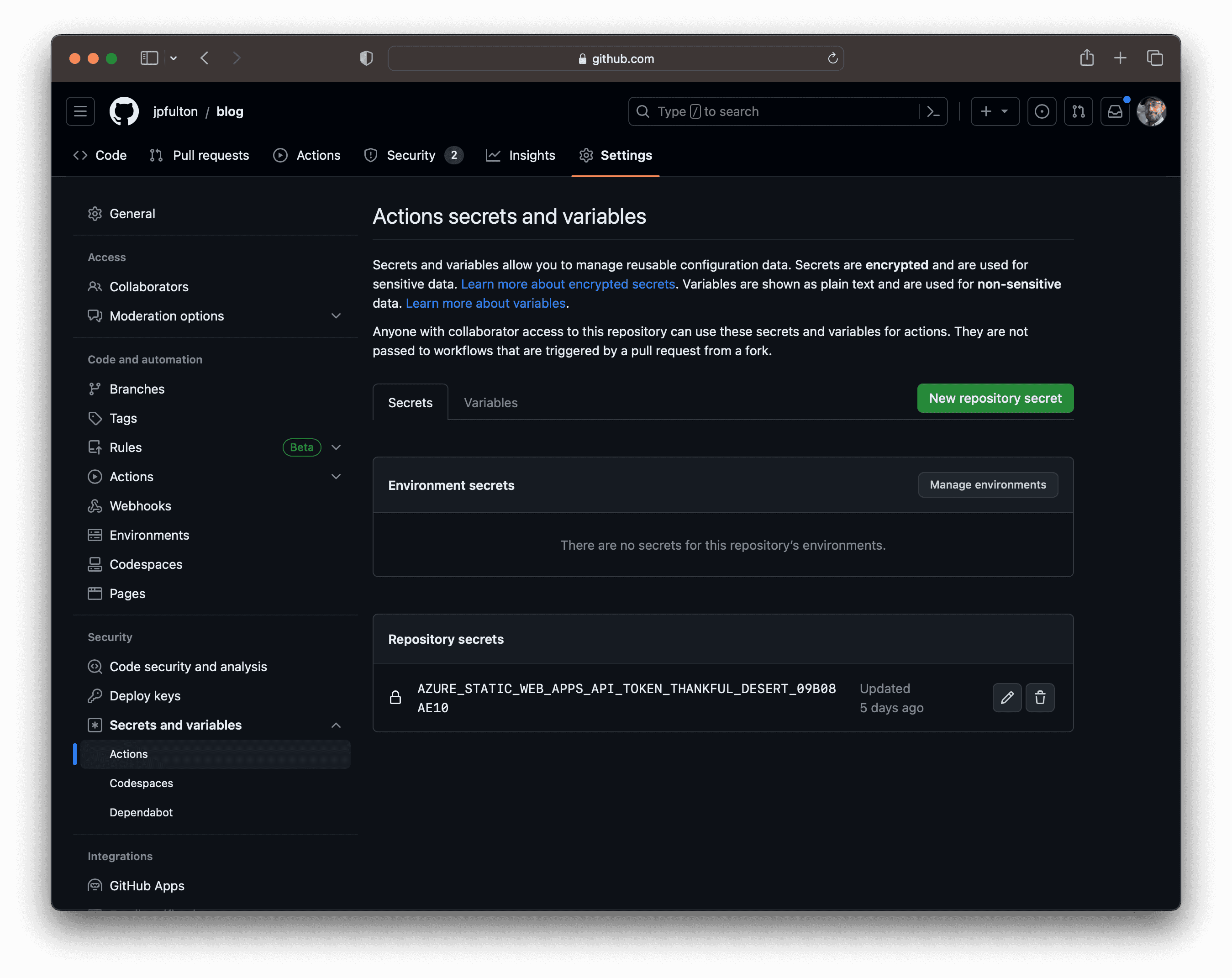Viewport: 1232px width, 978px height.
Task: Switch to the Pull requests tab
Action: tap(200, 155)
